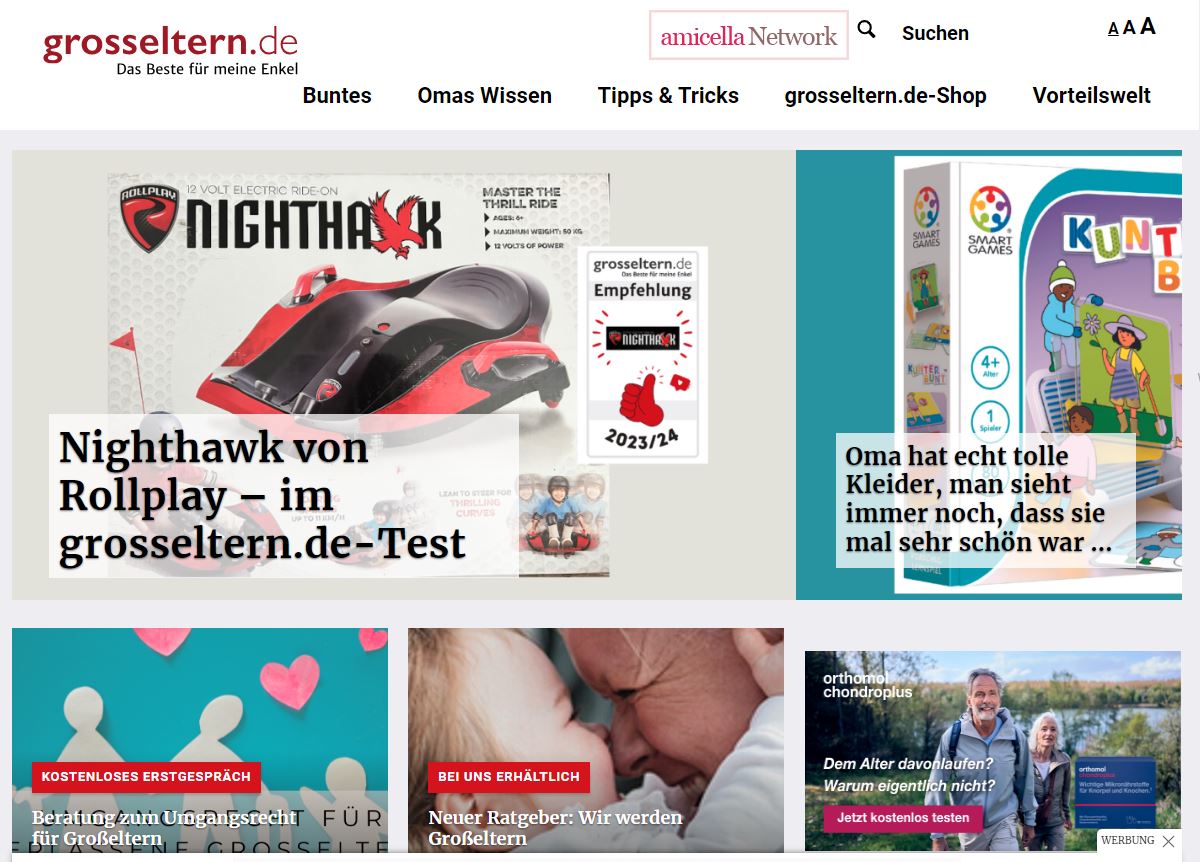Select the largest font size A
The height and width of the screenshot is (862, 1200).
[x=1148, y=26]
